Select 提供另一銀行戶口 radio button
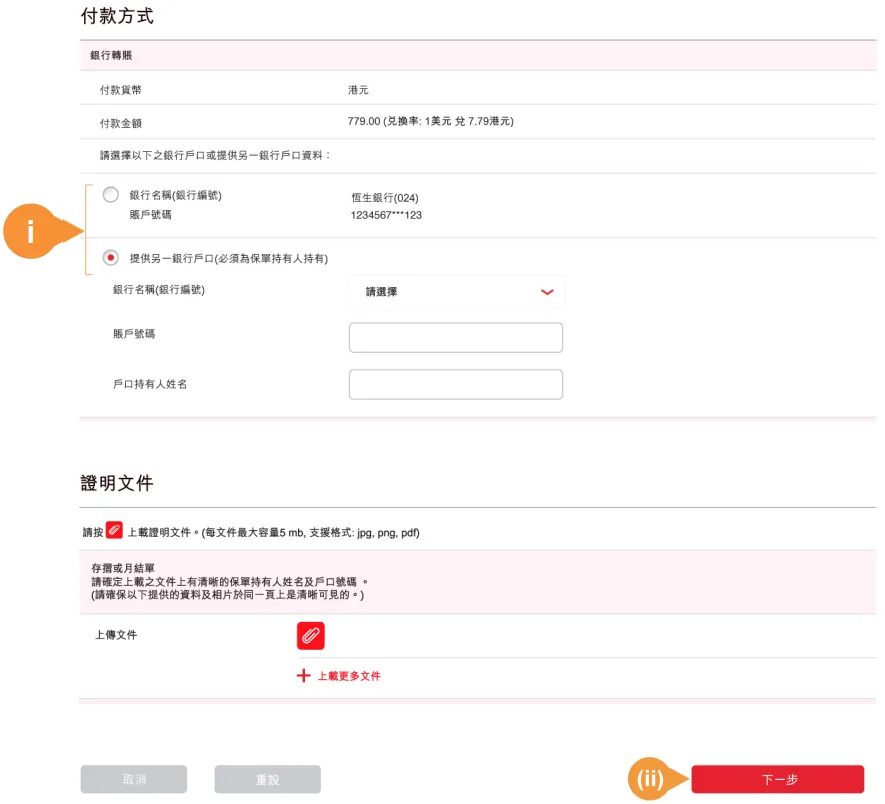The image size is (885, 804). pyautogui.click(x=111, y=258)
